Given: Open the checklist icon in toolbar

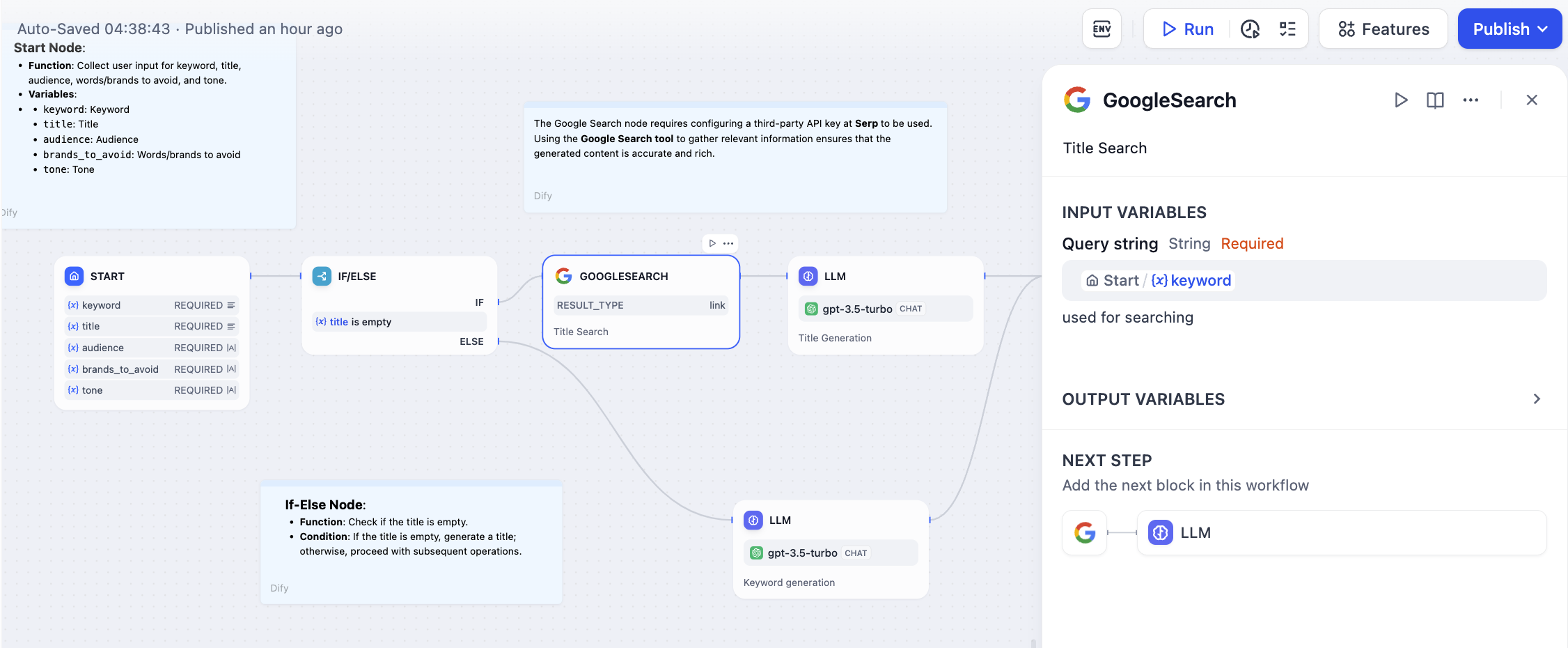Looking at the screenshot, I should click(1287, 29).
